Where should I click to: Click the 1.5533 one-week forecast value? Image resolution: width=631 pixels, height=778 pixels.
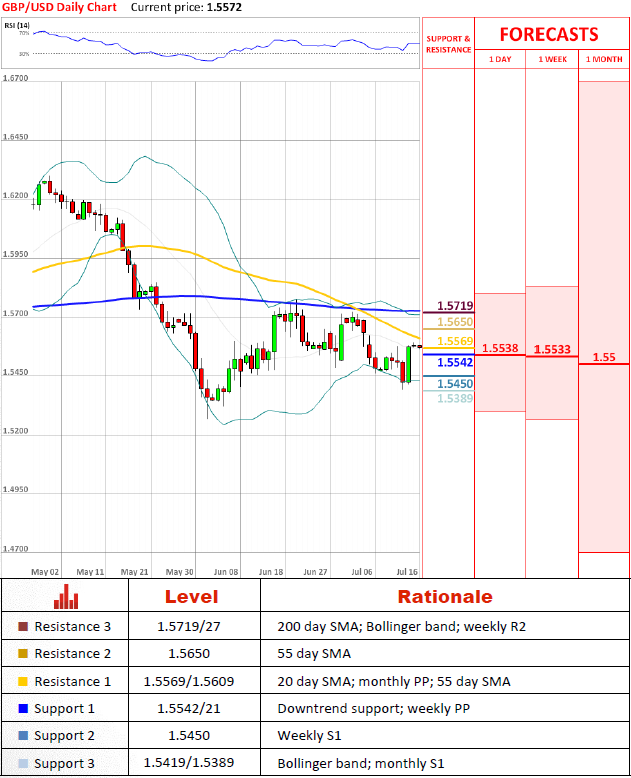click(x=552, y=349)
